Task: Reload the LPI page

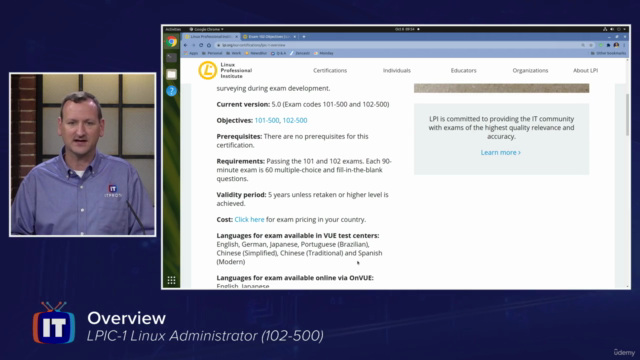Action: tap(201, 45)
